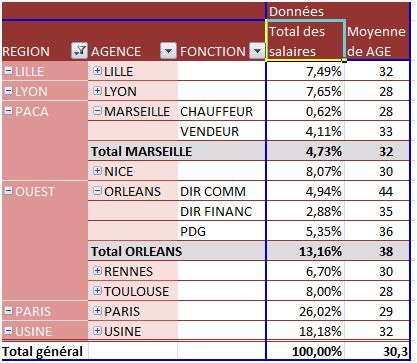Collapse the LYON region group
Image resolution: width=417 pixels, height=363 pixels.
click(9, 91)
